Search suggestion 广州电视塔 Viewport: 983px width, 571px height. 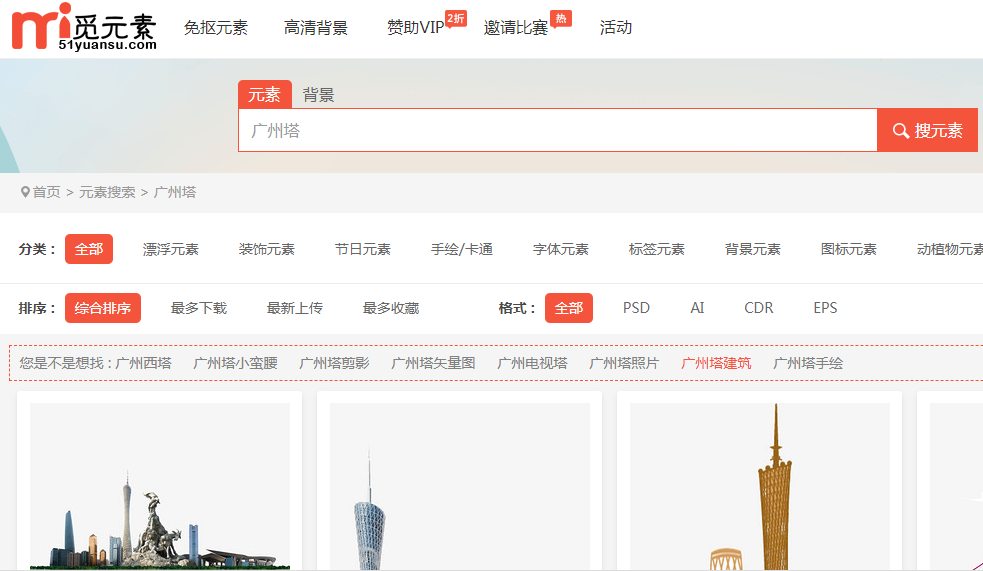coord(532,363)
